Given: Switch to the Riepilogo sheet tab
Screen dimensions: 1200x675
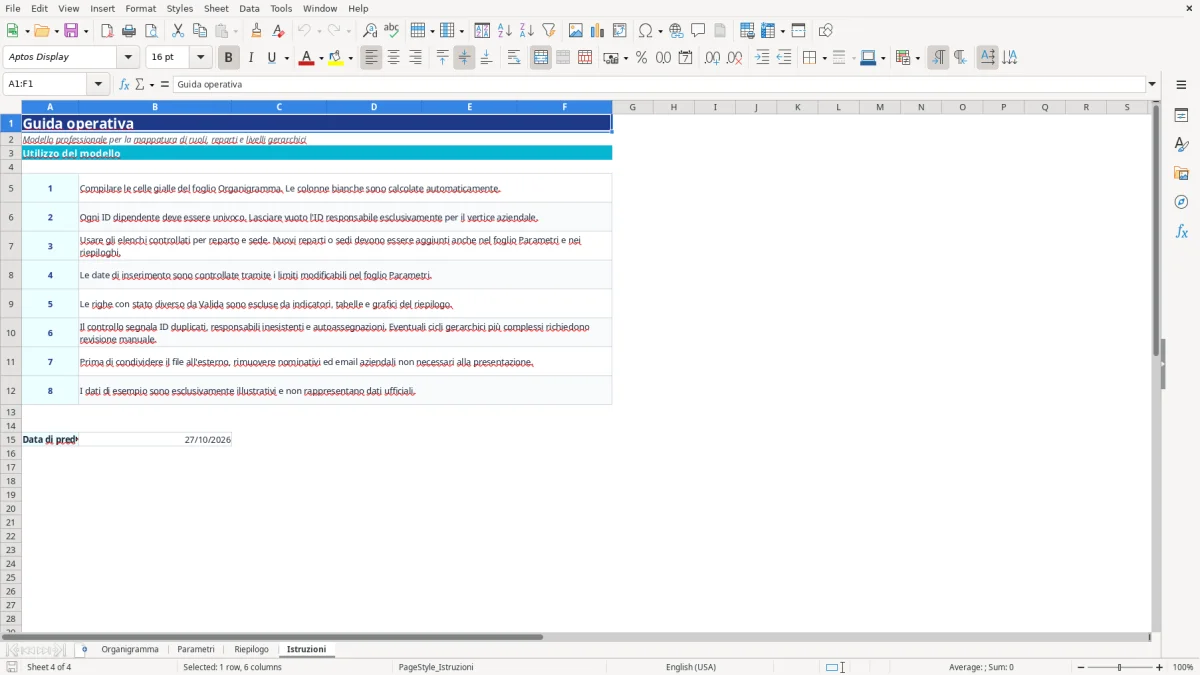Looking at the screenshot, I should [x=251, y=649].
